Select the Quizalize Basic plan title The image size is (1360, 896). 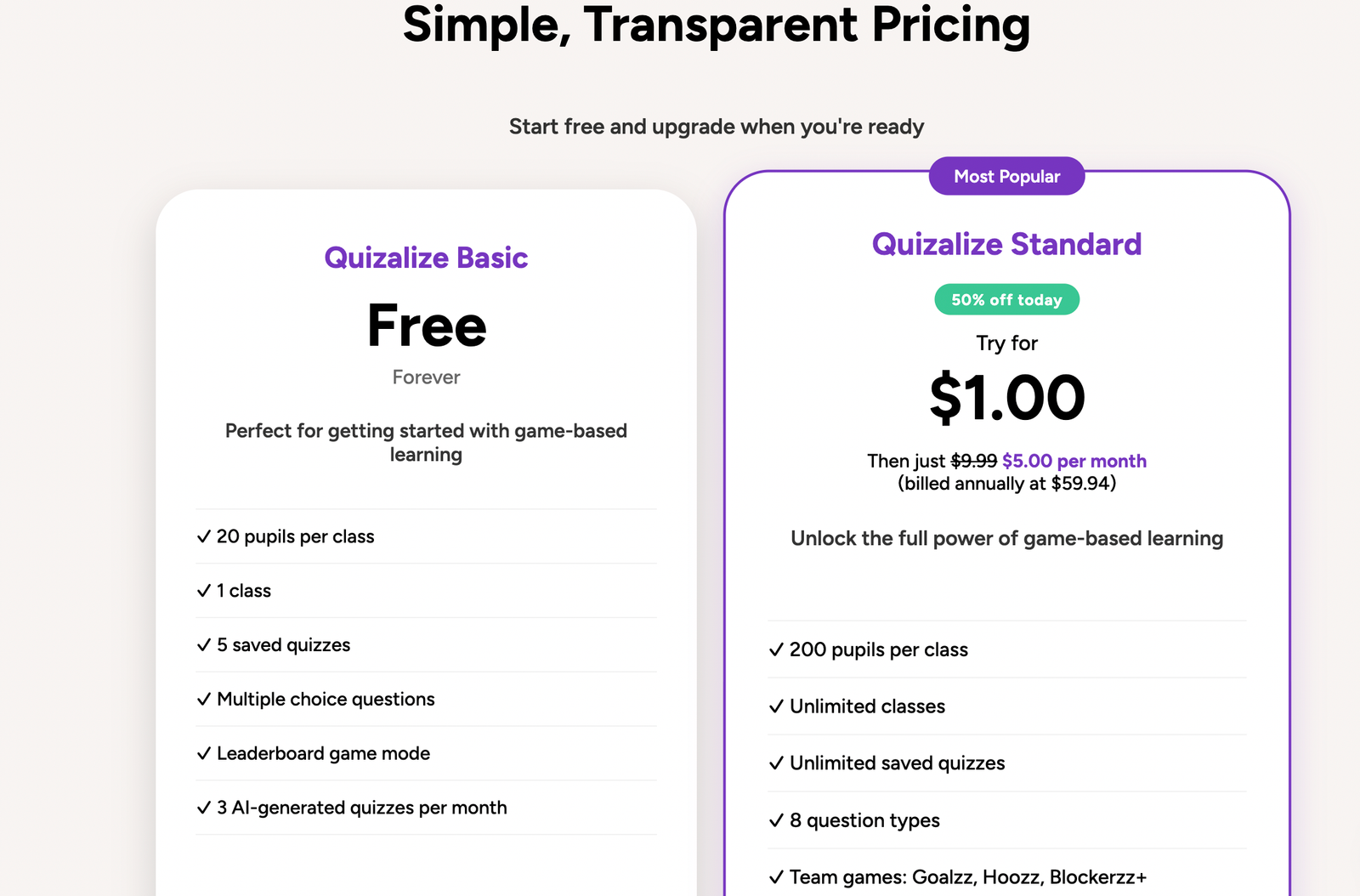[x=426, y=258]
